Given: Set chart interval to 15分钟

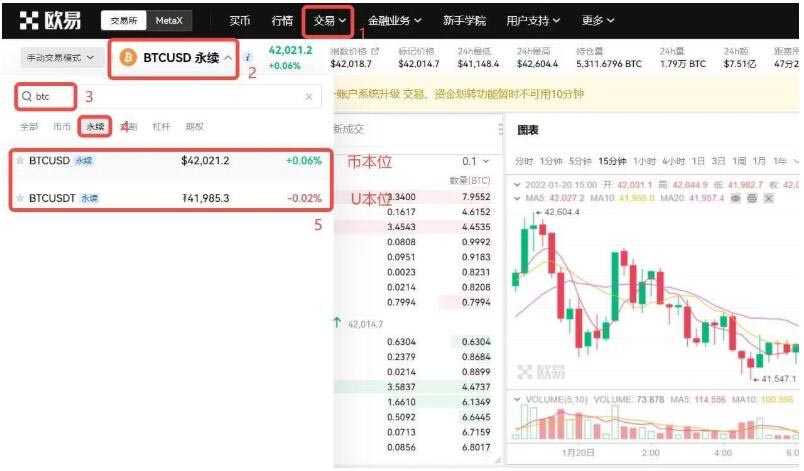Looking at the screenshot, I should tap(612, 161).
